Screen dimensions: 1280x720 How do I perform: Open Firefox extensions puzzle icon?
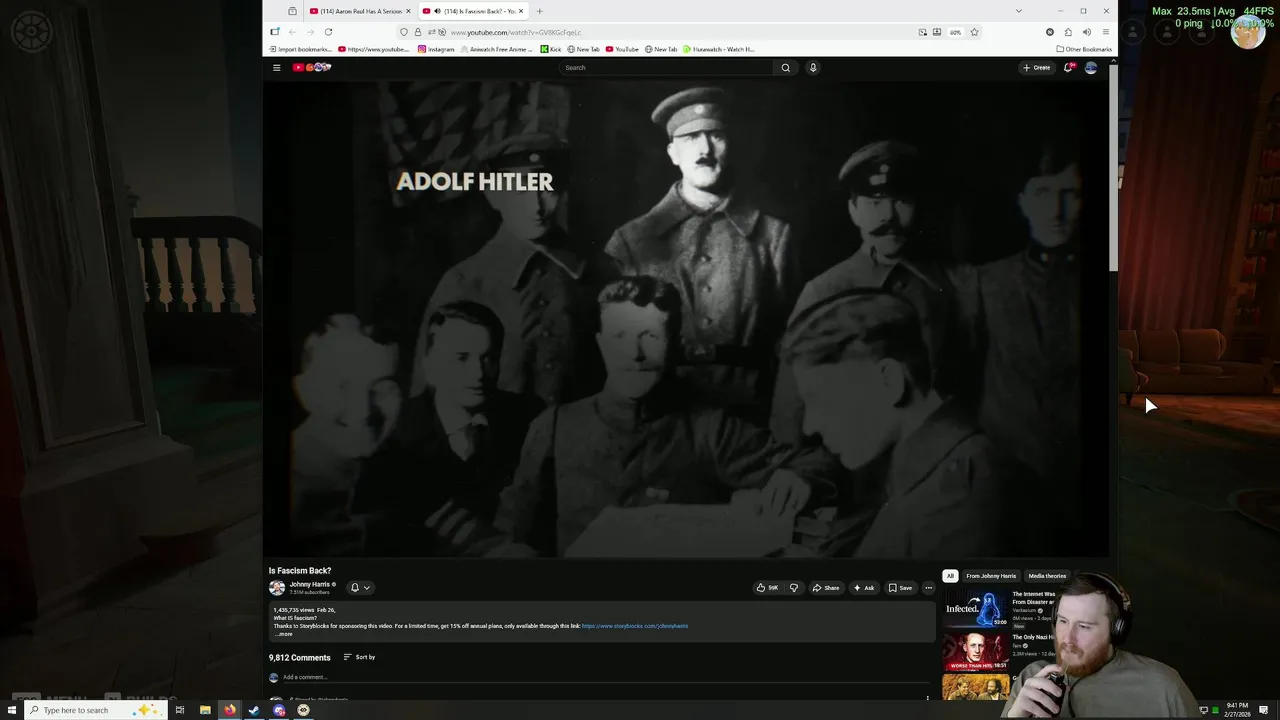pos(1068,32)
